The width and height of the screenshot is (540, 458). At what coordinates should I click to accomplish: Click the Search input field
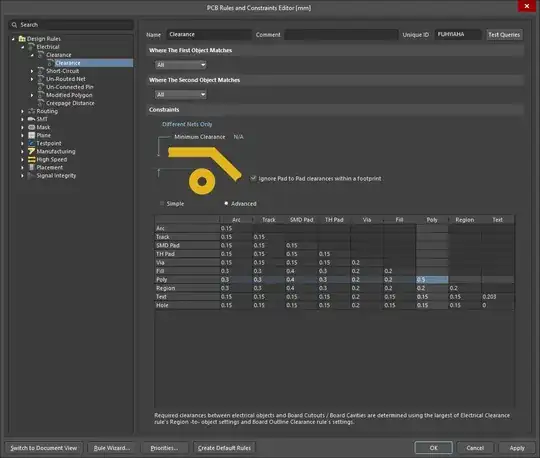71,25
